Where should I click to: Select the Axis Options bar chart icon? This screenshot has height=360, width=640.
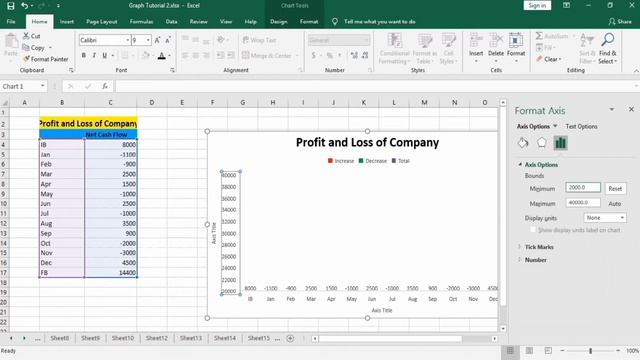[x=560, y=143]
